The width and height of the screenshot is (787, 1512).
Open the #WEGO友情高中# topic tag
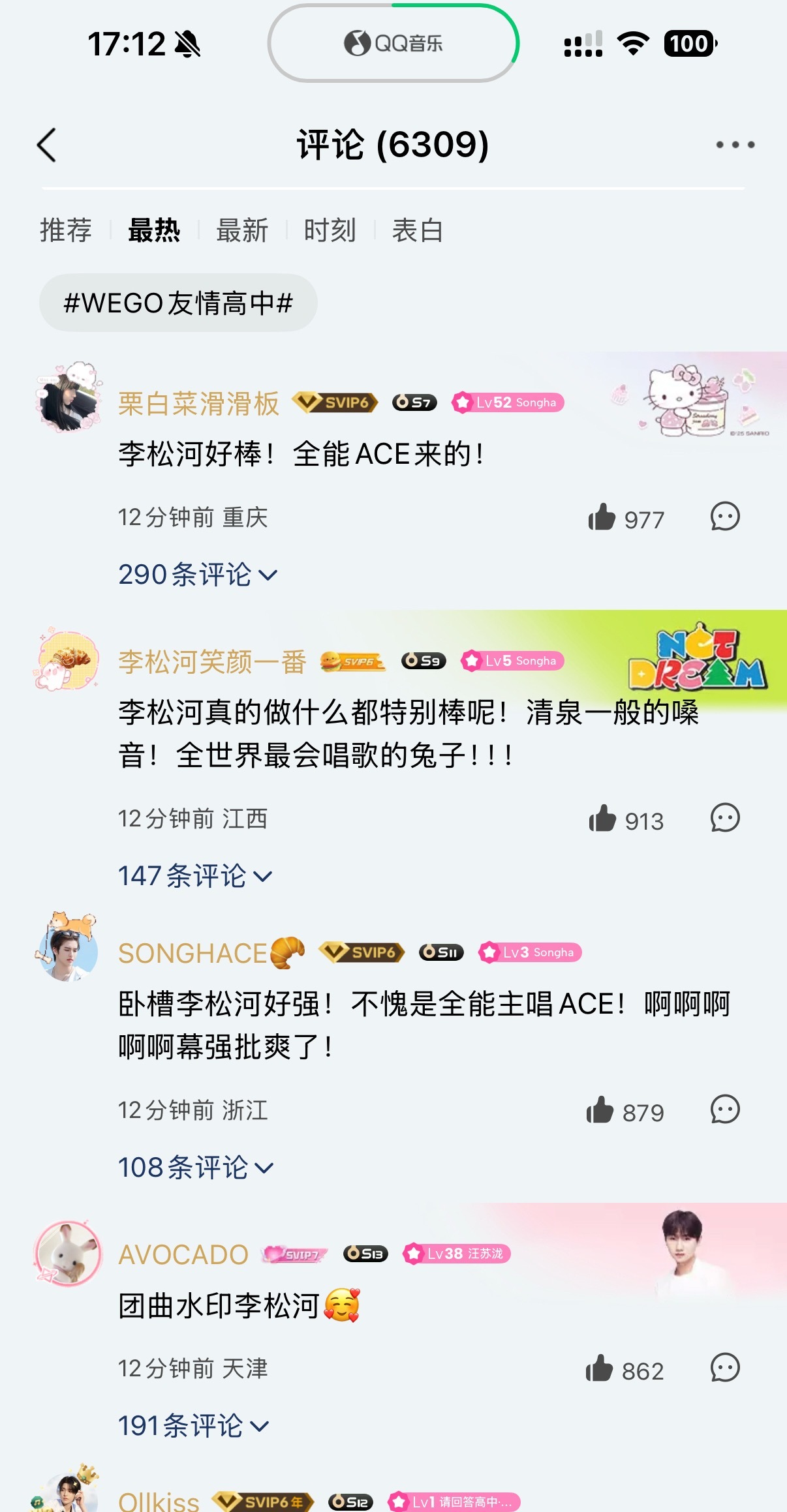click(178, 303)
